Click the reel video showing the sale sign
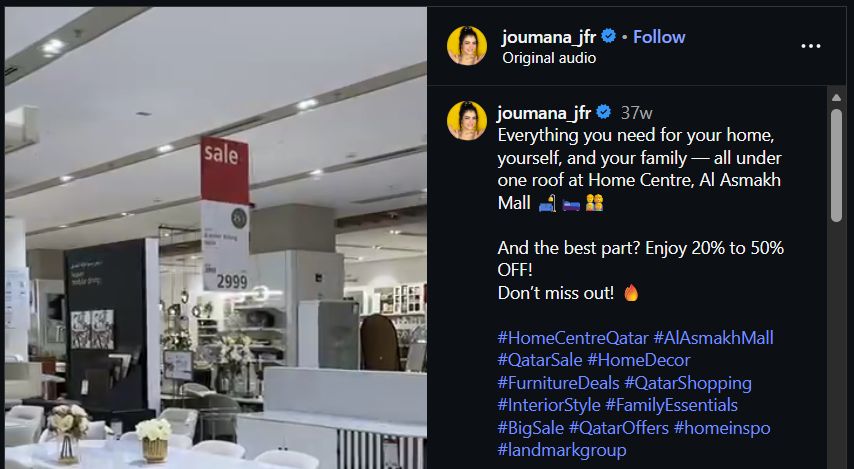This screenshot has width=854, height=469. (216, 237)
